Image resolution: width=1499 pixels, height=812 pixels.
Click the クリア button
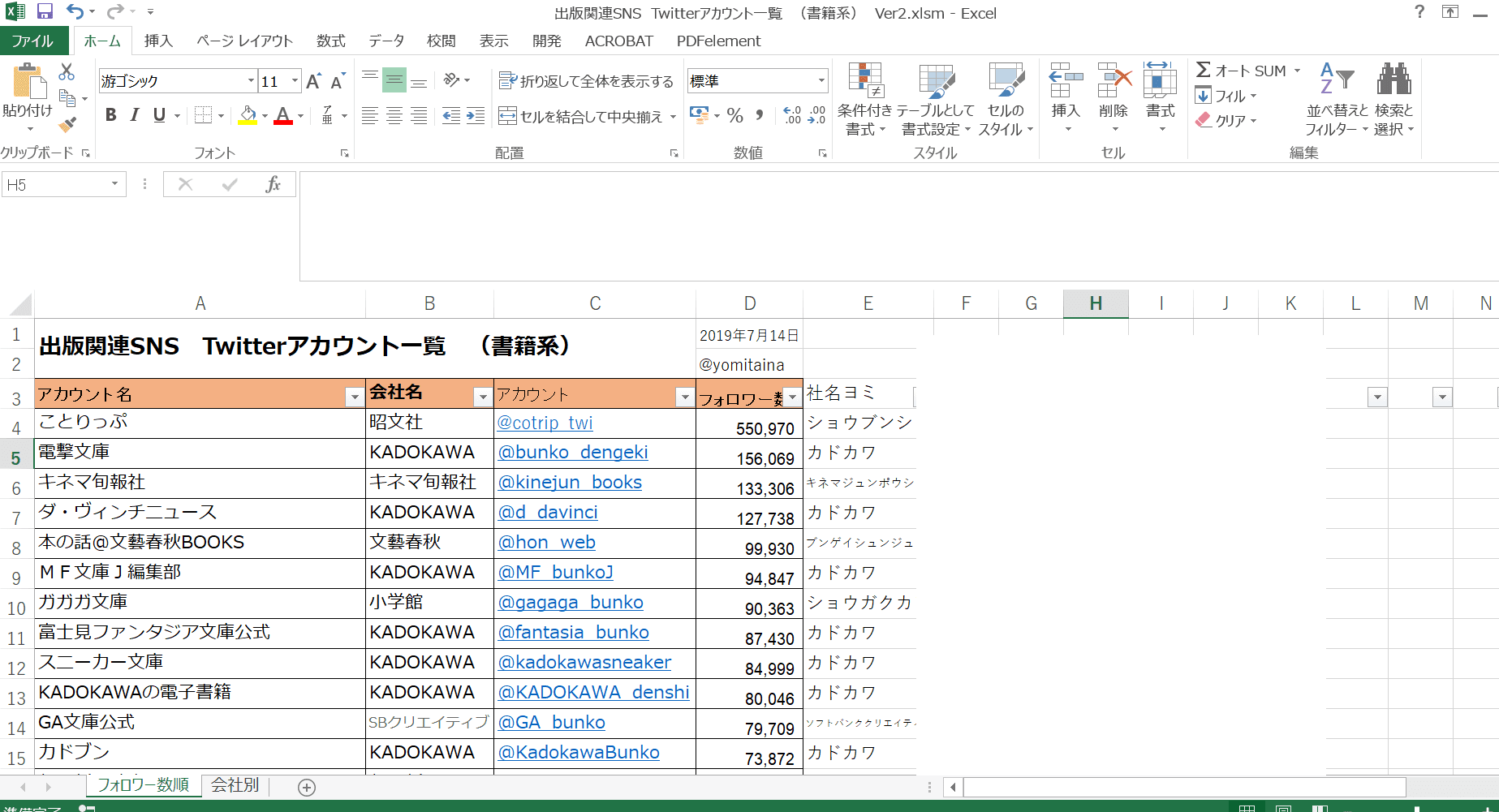pos(1226,120)
